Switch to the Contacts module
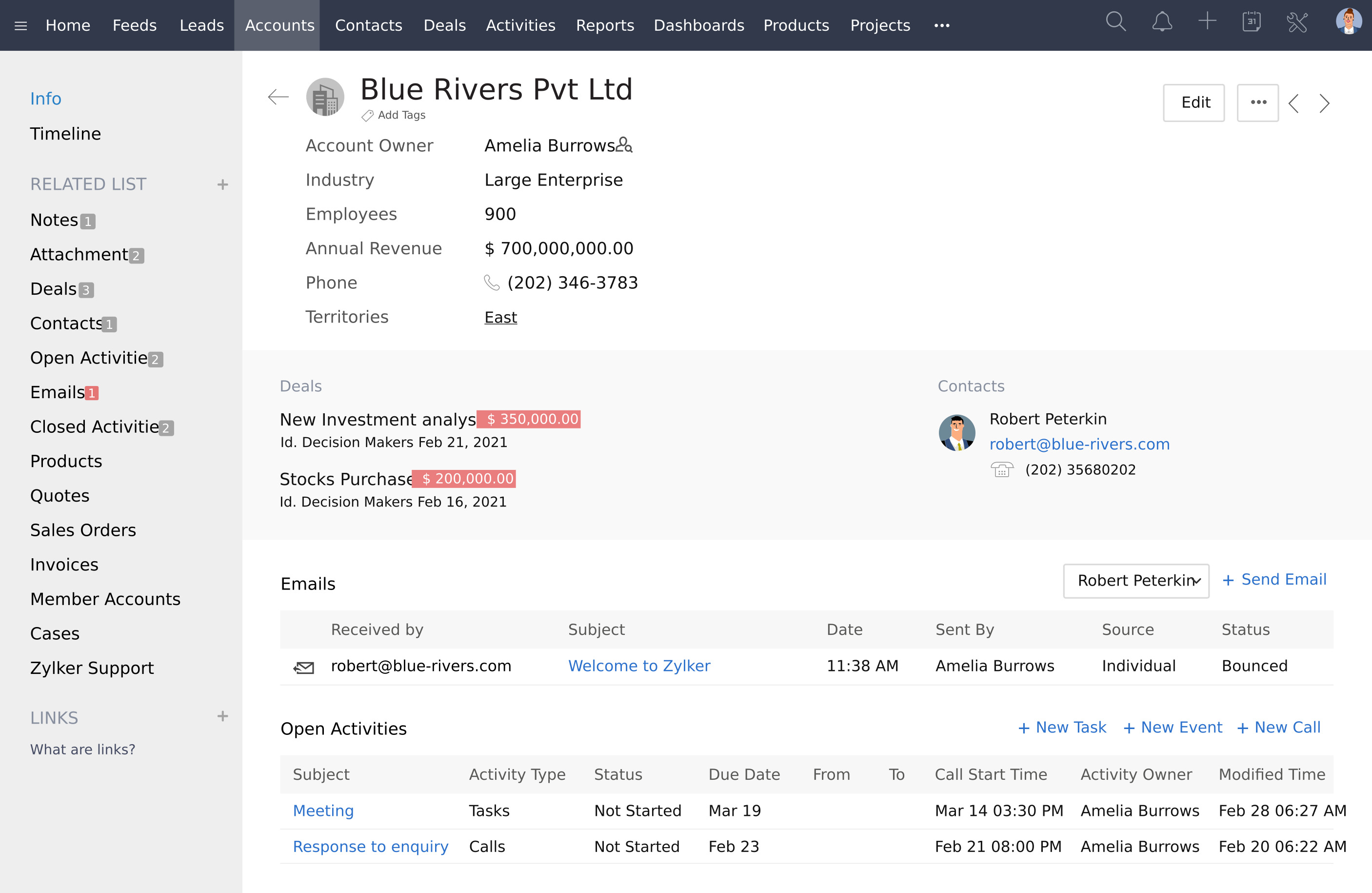Image resolution: width=1372 pixels, height=893 pixels. 368,25
